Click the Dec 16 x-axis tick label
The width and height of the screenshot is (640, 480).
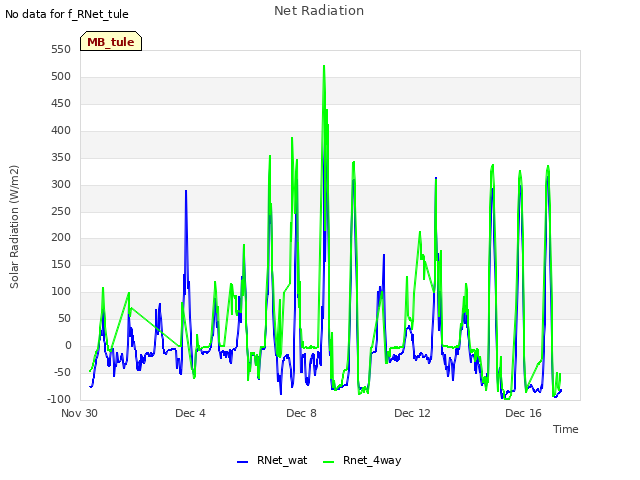click(523, 413)
